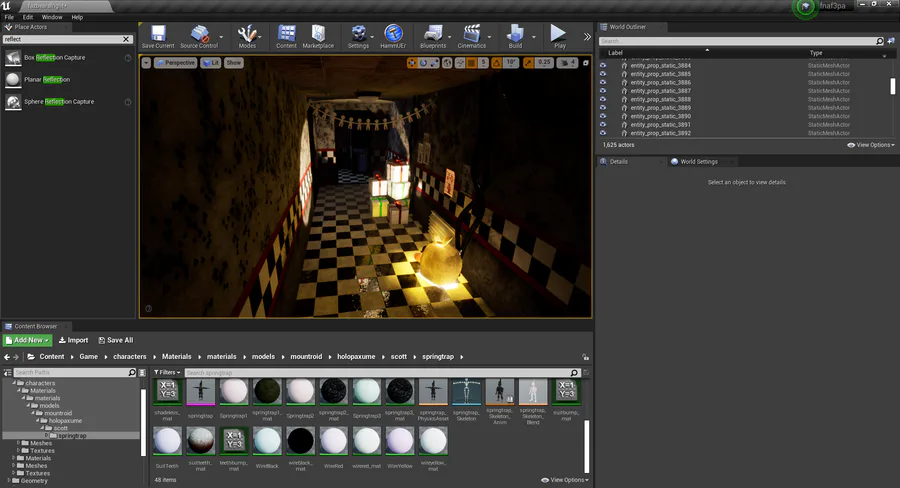Click the Save Current toolbar icon
Viewport: 900px width, 488px height.
[x=157, y=35]
